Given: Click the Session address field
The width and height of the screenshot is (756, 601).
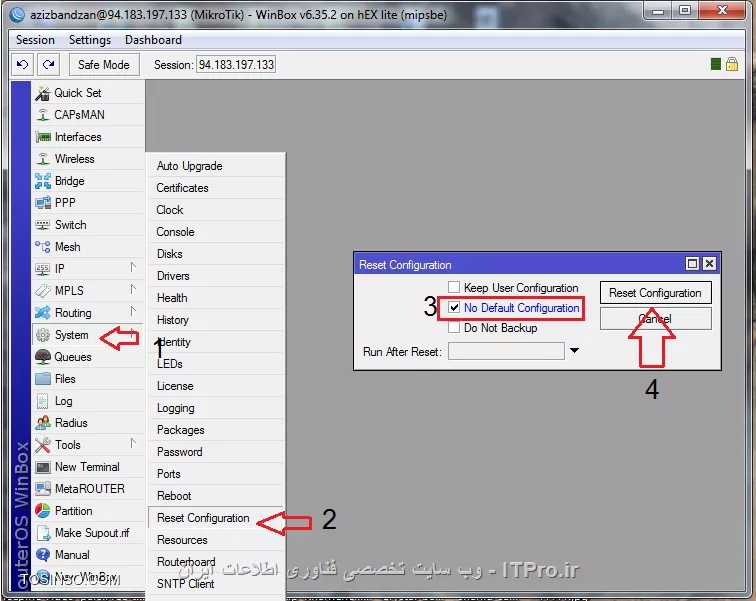Looking at the screenshot, I should click(x=236, y=65).
